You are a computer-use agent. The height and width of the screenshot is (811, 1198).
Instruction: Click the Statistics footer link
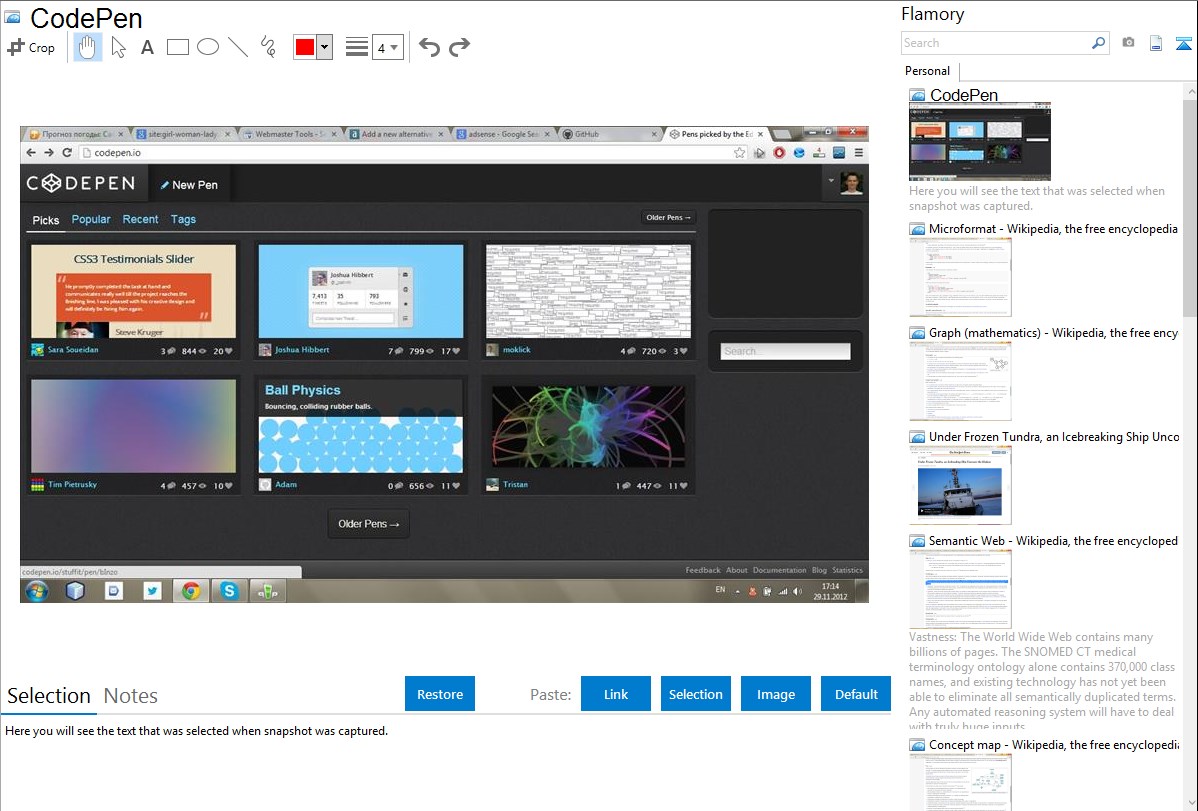[x=847, y=570]
